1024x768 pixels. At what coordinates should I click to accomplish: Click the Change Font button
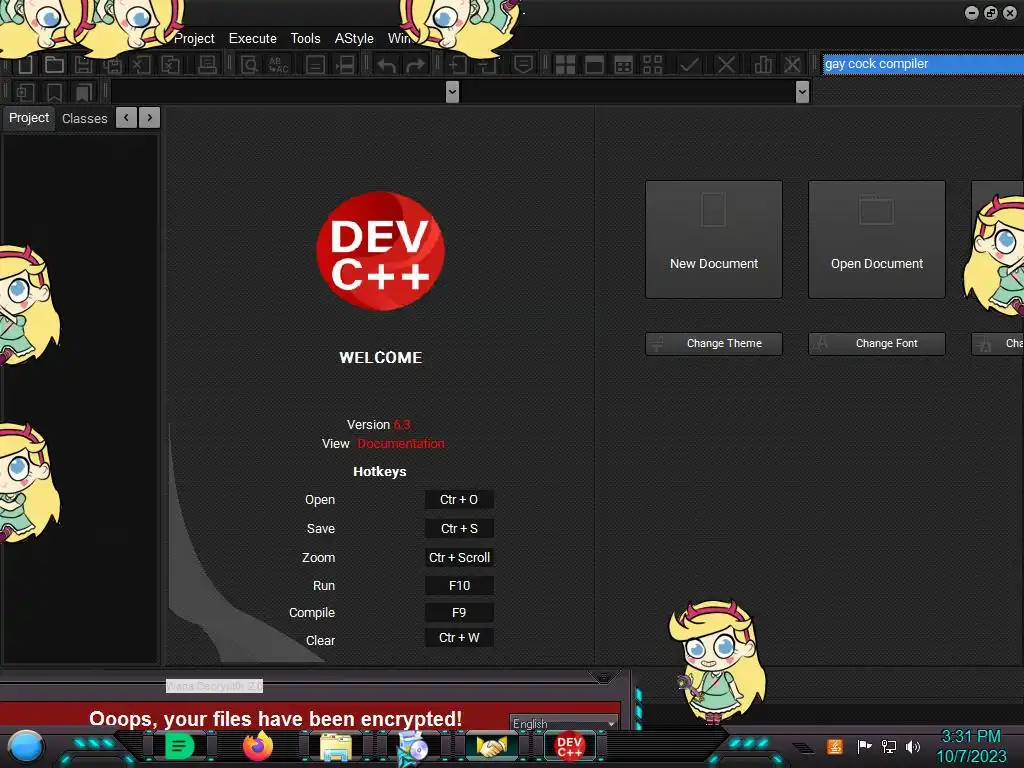point(877,344)
